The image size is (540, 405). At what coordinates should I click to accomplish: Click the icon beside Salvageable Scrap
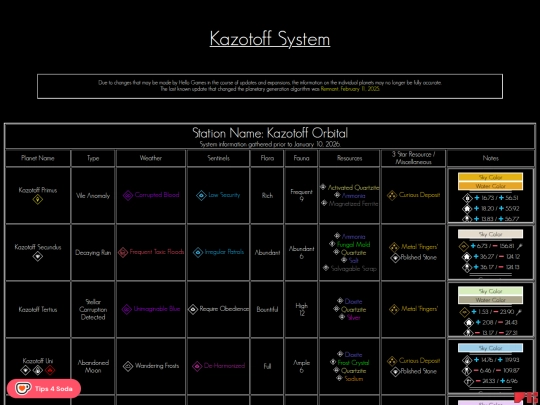click(x=326, y=268)
